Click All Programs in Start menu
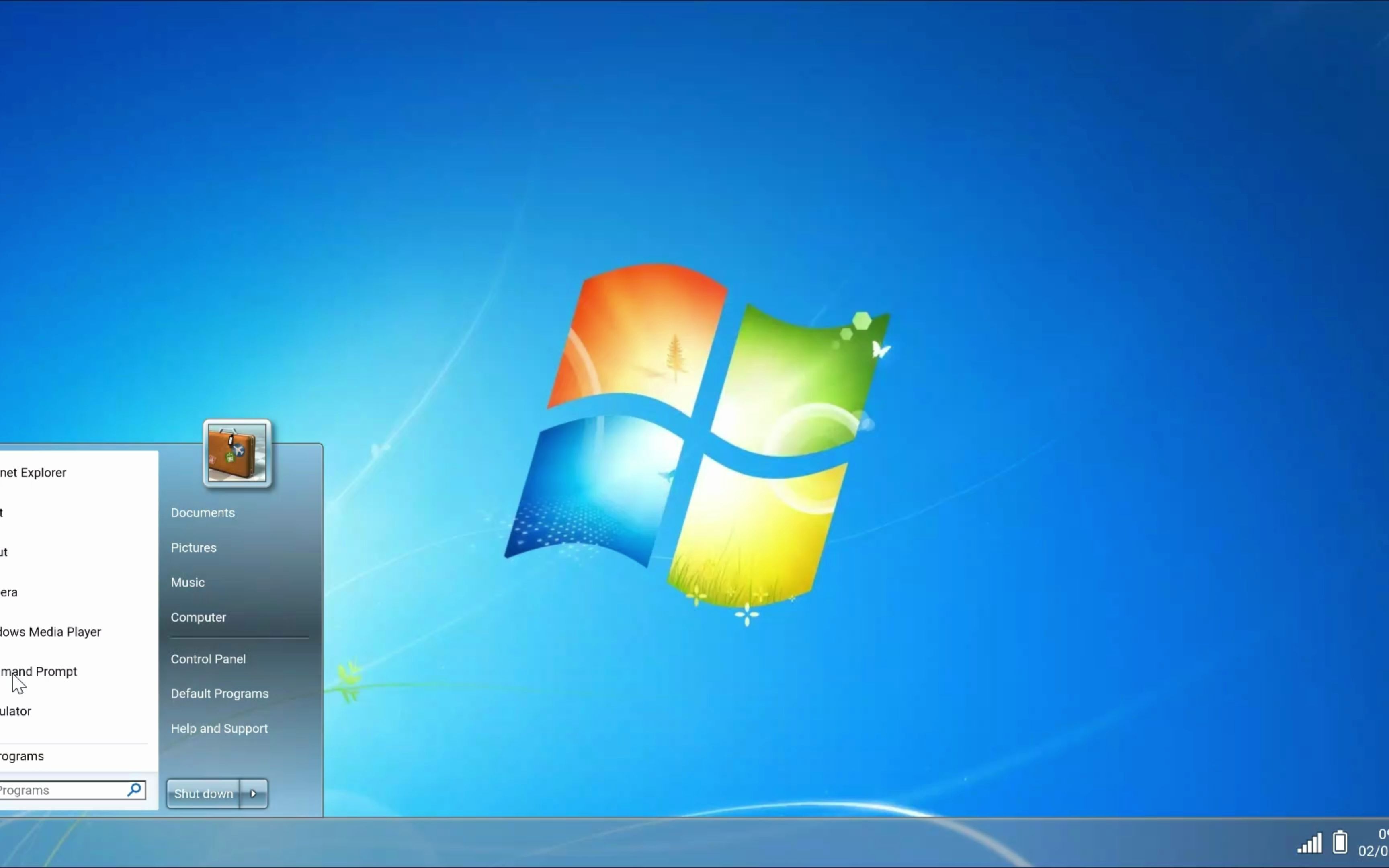 tap(22, 755)
